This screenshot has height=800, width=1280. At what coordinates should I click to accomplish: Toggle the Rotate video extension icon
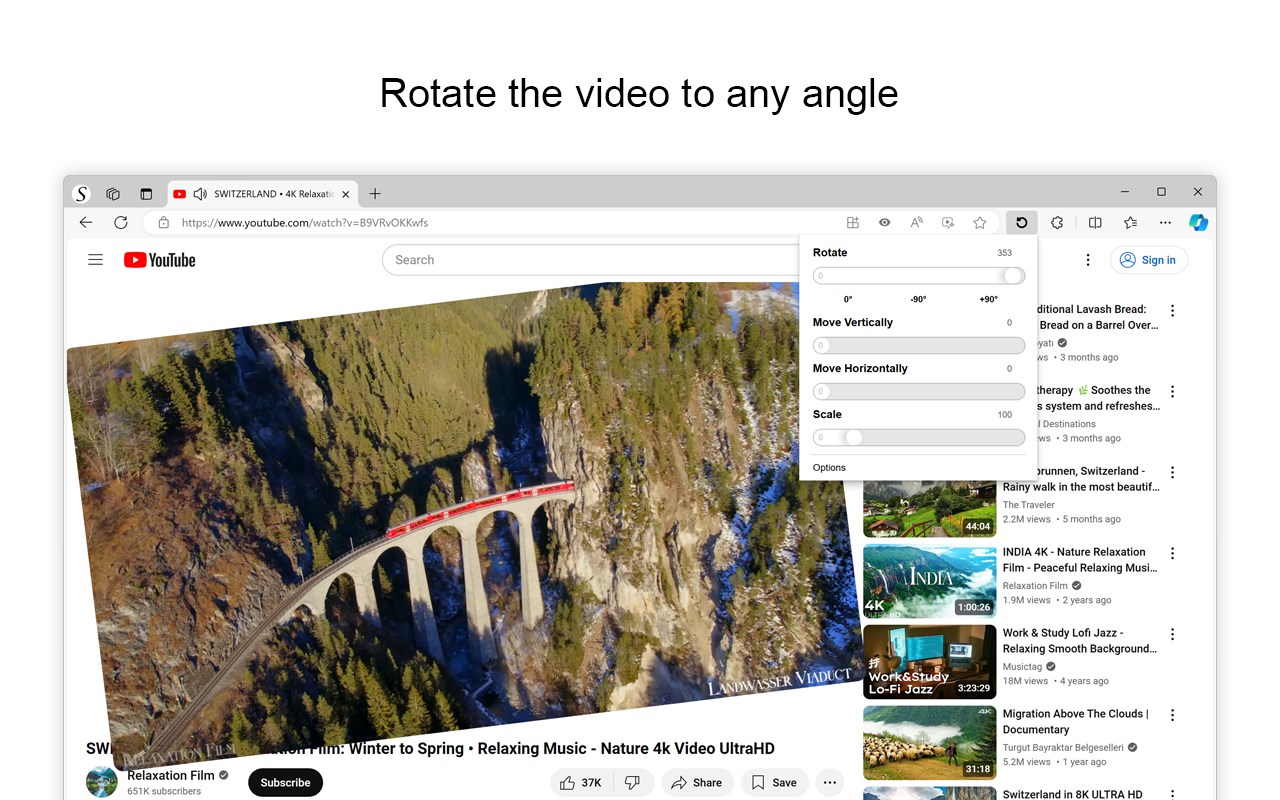[1021, 223]
